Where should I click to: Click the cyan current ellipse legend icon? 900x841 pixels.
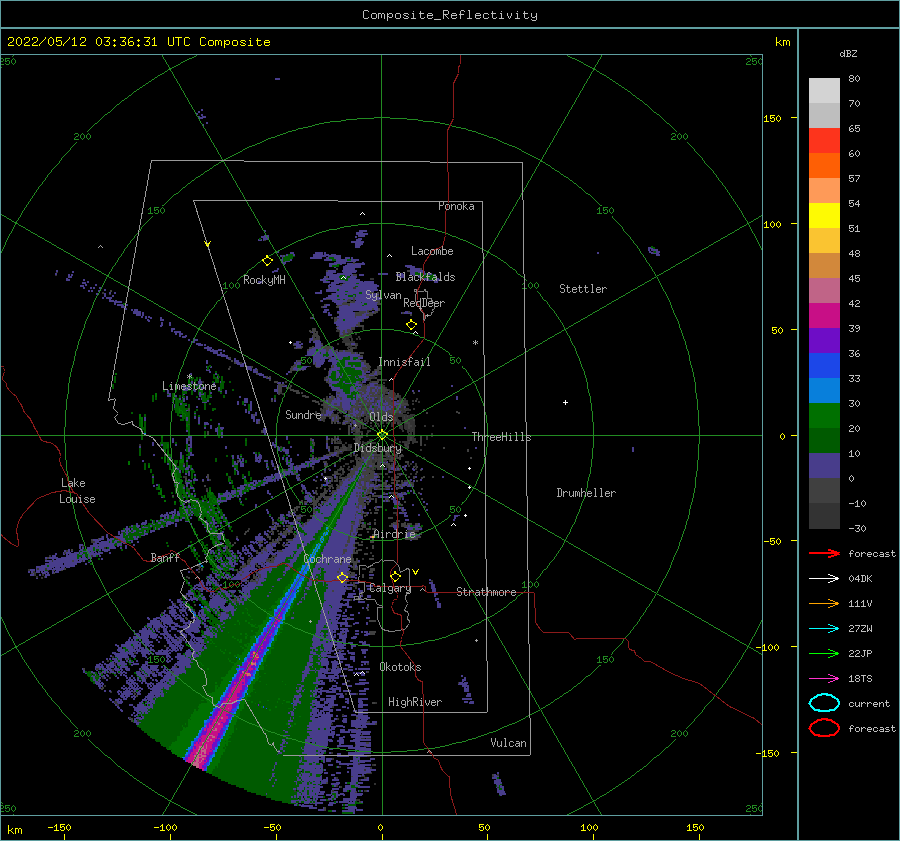pos(824,703)
